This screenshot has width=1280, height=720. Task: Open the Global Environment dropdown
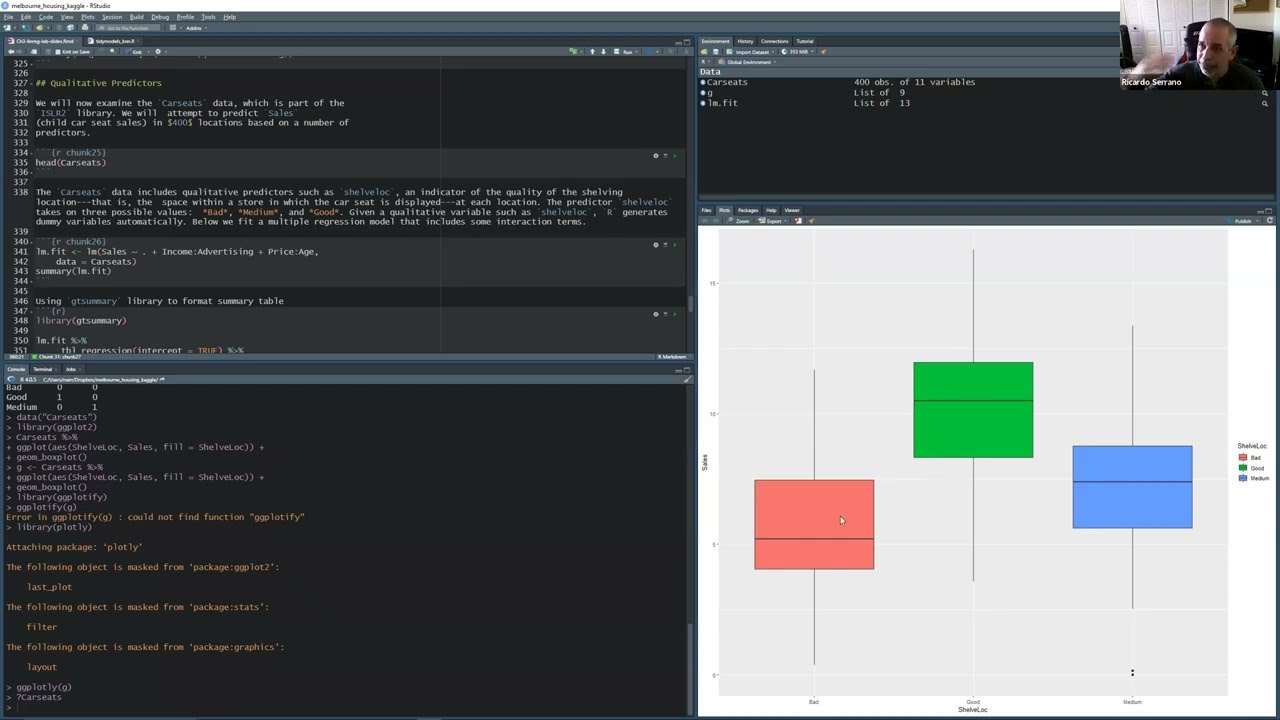tap(748, 62)
